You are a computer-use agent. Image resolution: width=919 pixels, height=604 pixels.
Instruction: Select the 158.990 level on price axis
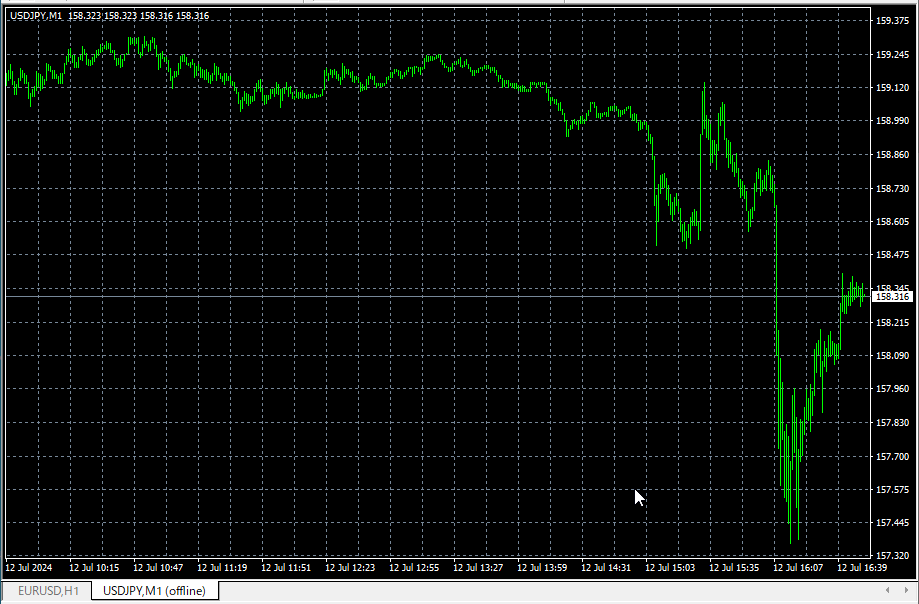point(892,121)
